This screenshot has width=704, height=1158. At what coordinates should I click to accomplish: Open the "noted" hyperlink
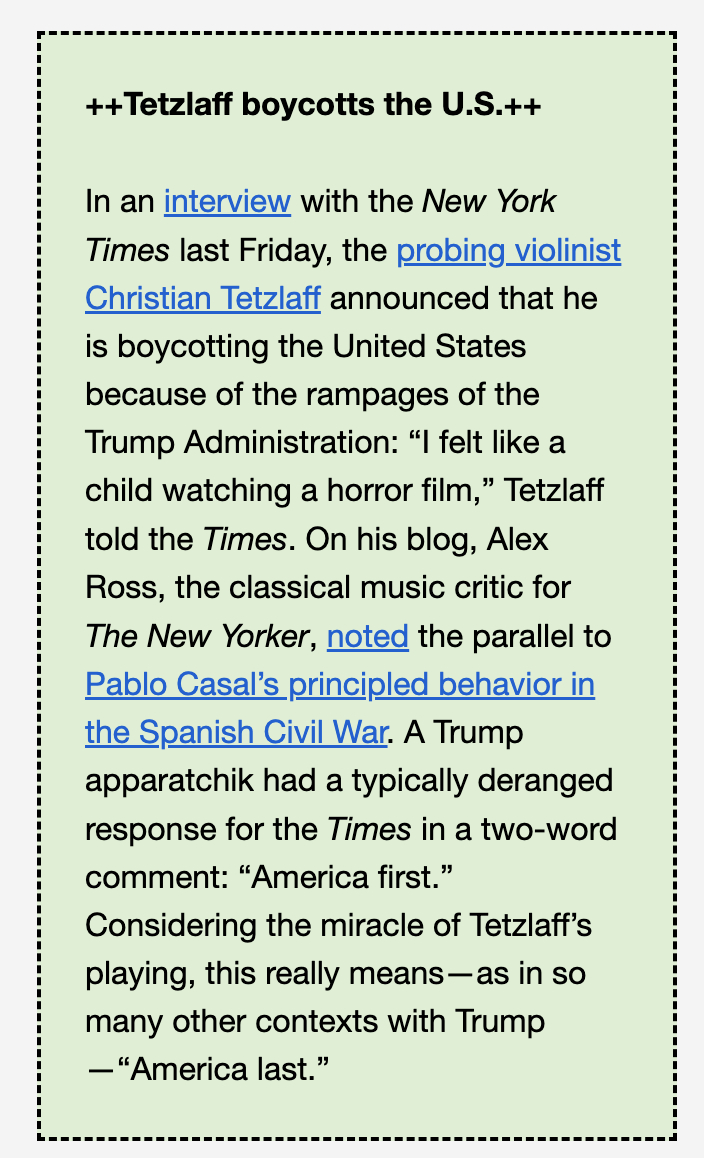pos(368,636)
